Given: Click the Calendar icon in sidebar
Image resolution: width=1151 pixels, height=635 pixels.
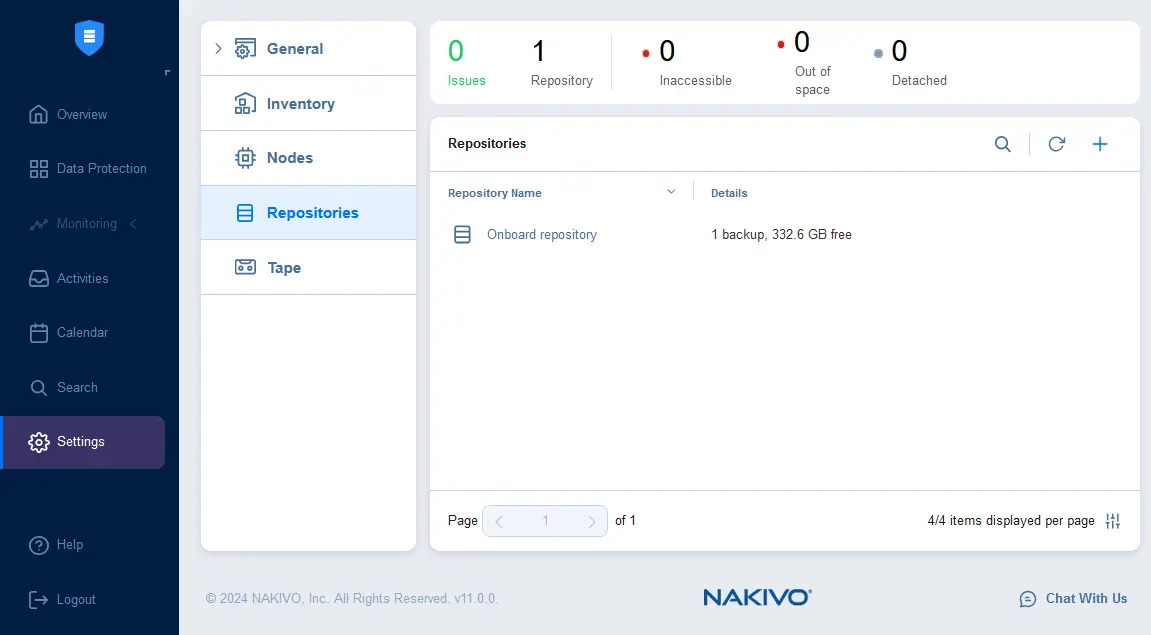Looking at the screenshot, I should coord(38,333).
